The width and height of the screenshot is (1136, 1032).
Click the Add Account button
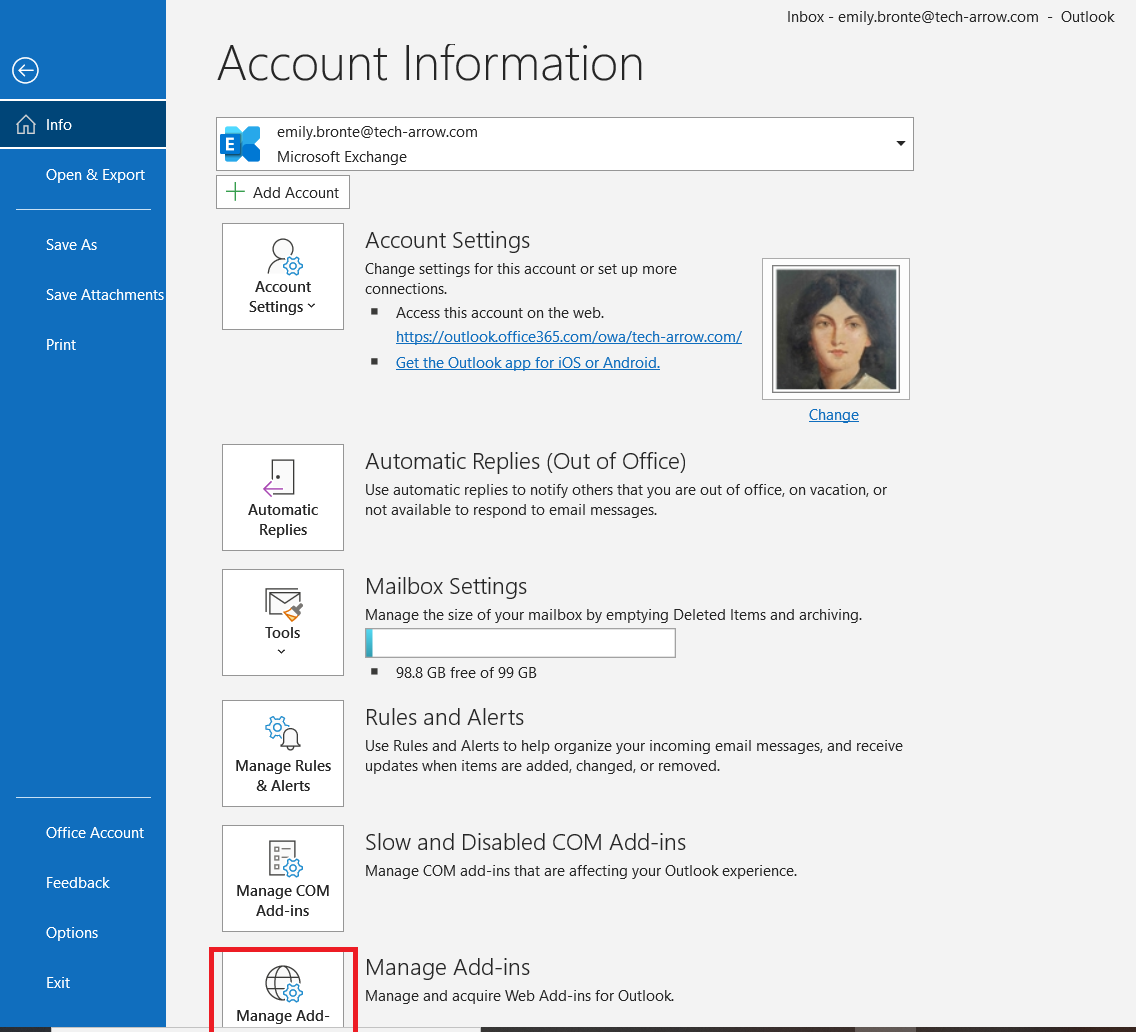[x=283, y=192]
